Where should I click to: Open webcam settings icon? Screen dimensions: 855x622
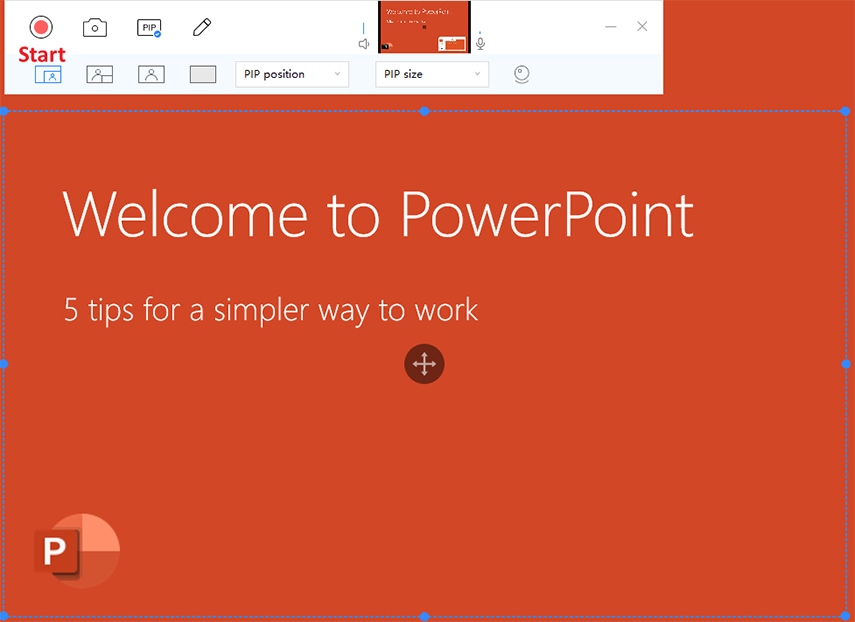click(x=522, y=75)
